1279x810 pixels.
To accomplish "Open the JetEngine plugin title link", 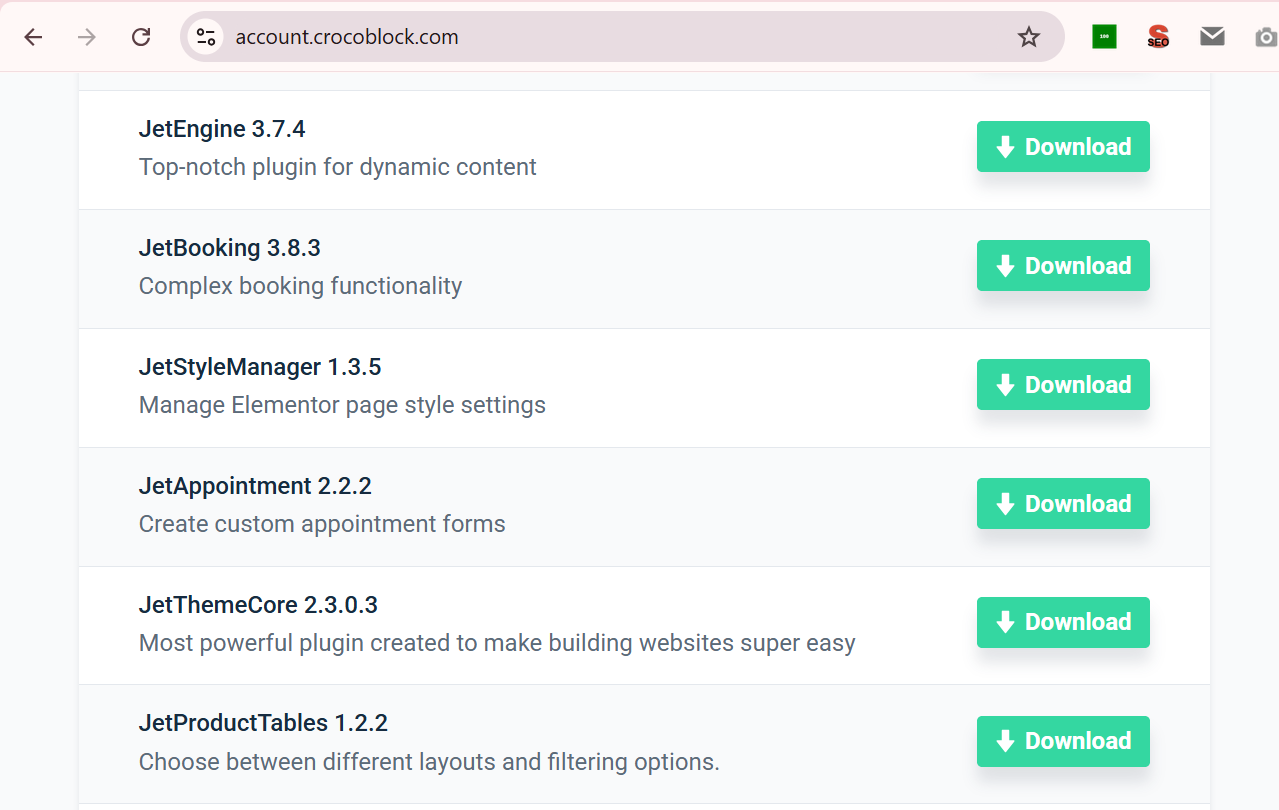I will (x=222, y=129).
